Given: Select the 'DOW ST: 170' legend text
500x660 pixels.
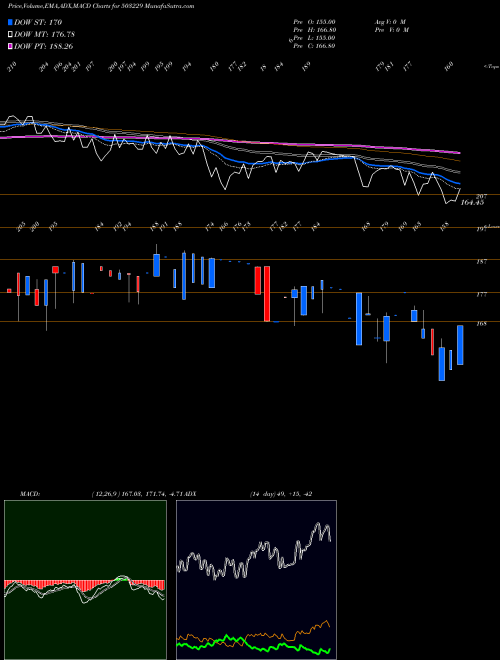Looking at the screenshot, I should pos(38,22).
